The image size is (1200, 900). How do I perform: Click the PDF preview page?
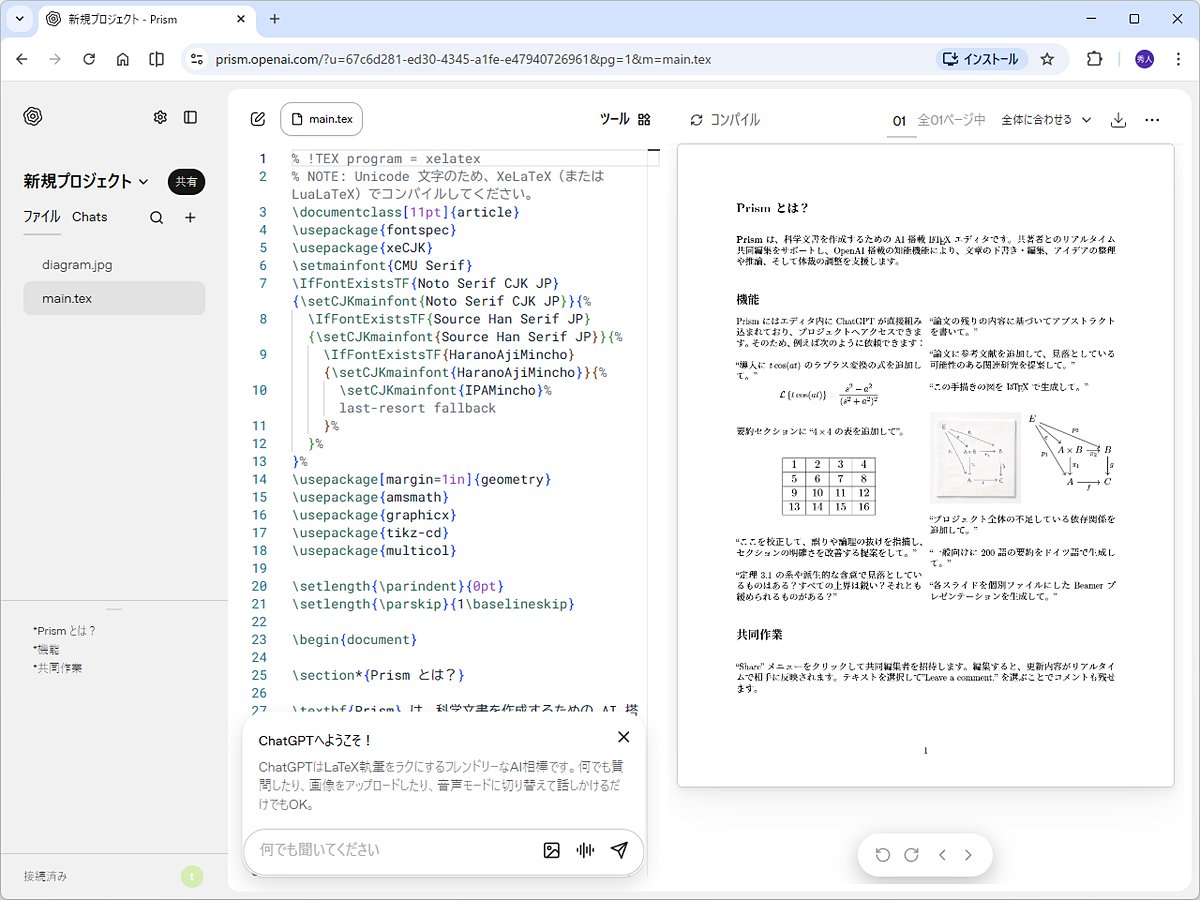925,465
